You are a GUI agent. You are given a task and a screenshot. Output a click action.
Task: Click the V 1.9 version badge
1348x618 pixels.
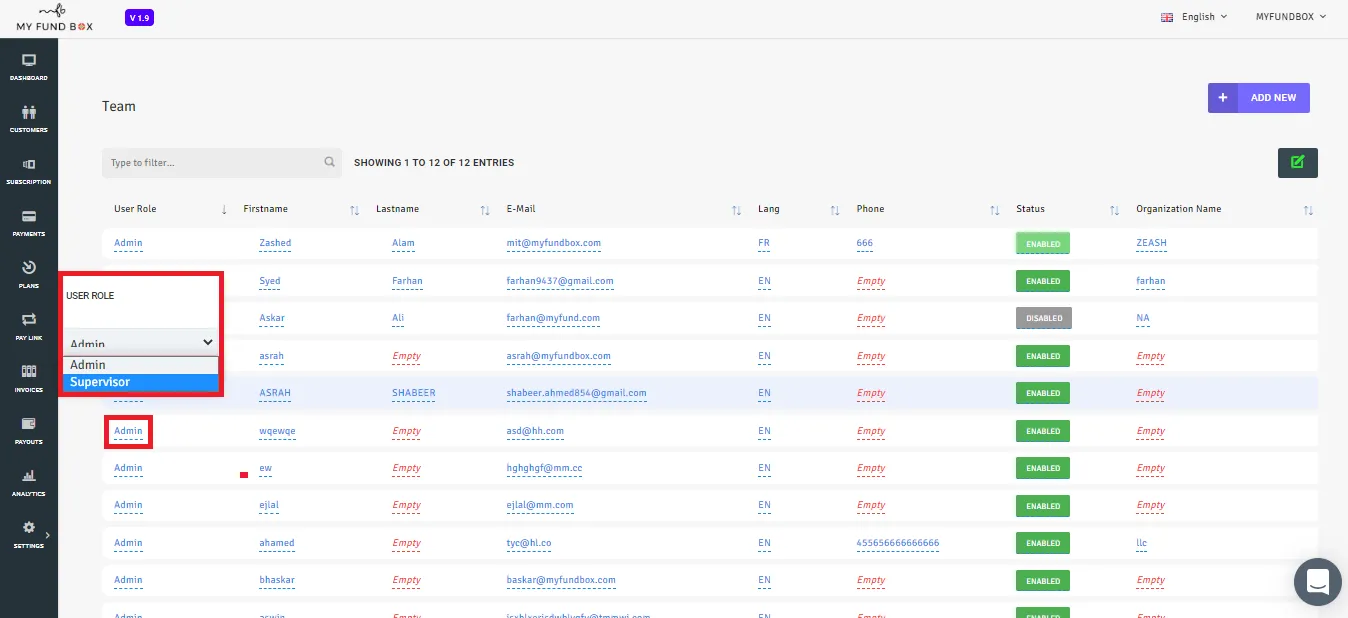(x=139, y=18)
